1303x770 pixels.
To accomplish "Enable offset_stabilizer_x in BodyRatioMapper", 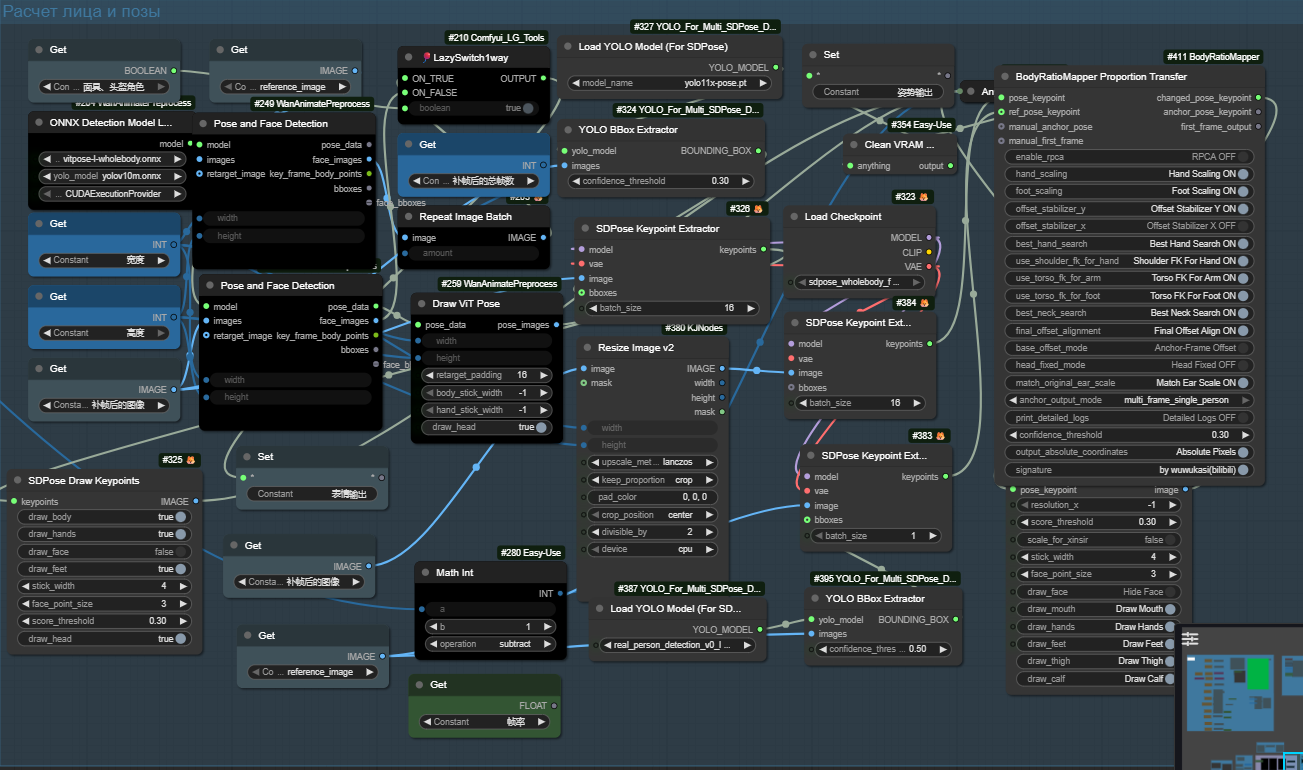I will pos(1243,226).
